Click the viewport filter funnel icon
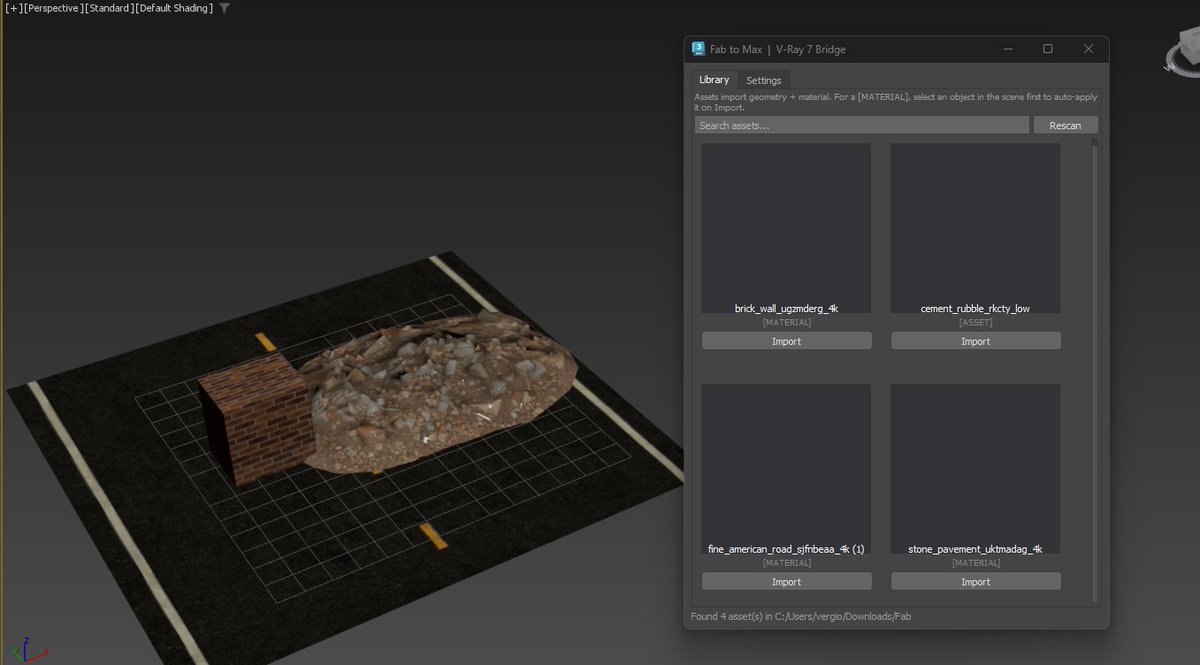The height and width of the screenshot is (665, 1200). (x=224, y=8)
